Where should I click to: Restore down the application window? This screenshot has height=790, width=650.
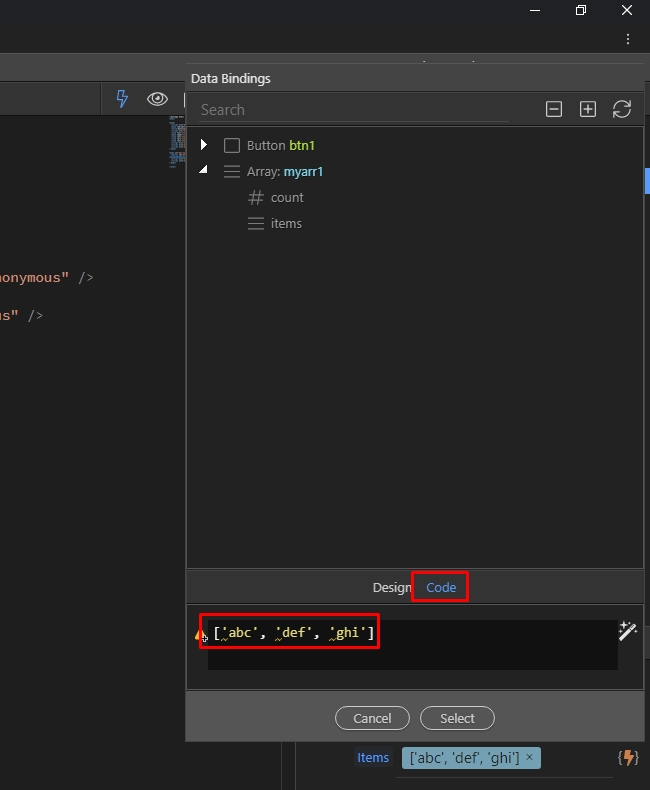point(581,10)
